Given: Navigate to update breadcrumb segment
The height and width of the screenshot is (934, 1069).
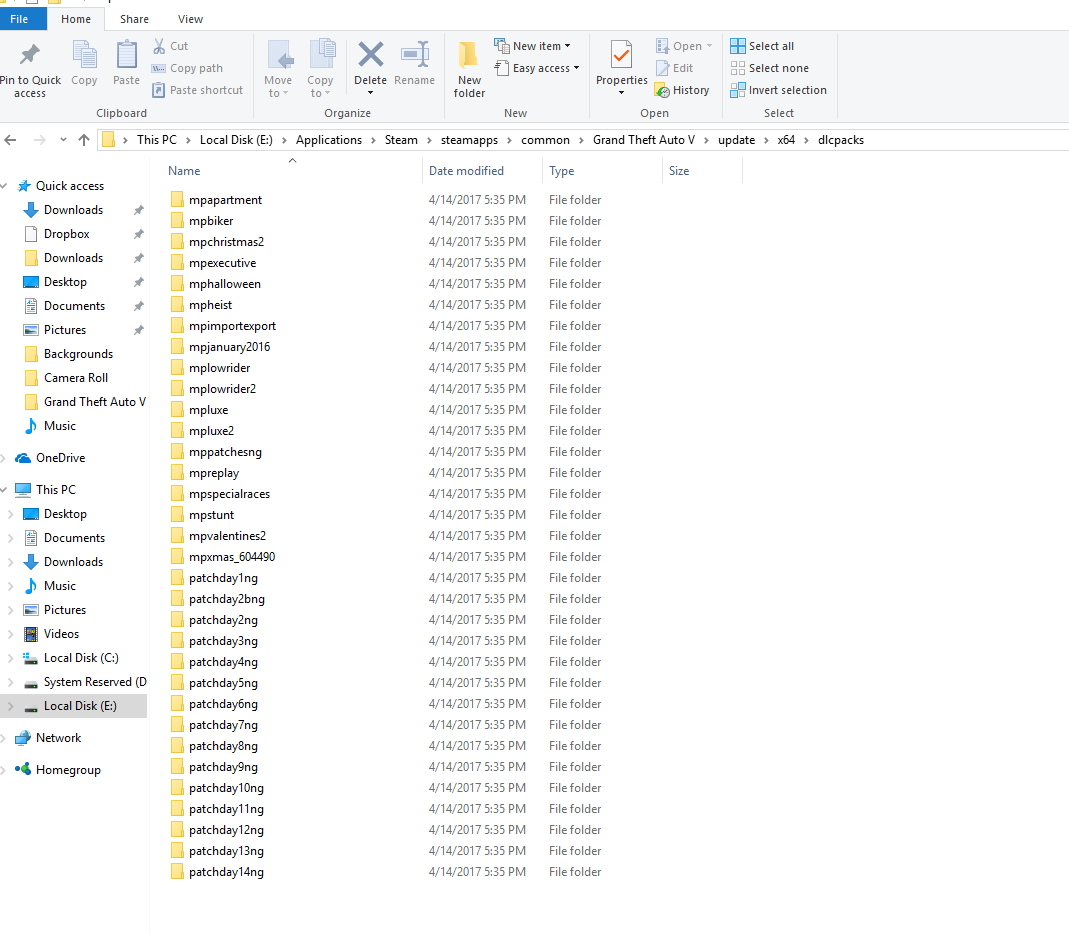Looking at the screenshot, I should click(736, 140).
